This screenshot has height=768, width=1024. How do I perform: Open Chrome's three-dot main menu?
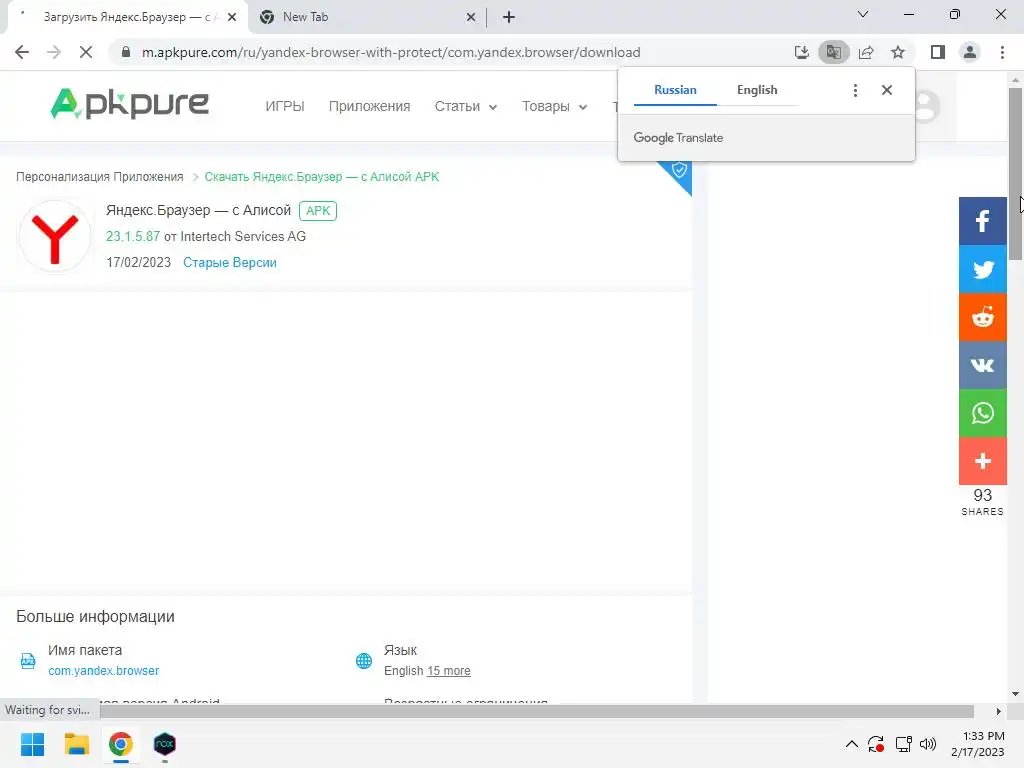click(1002, 52)
